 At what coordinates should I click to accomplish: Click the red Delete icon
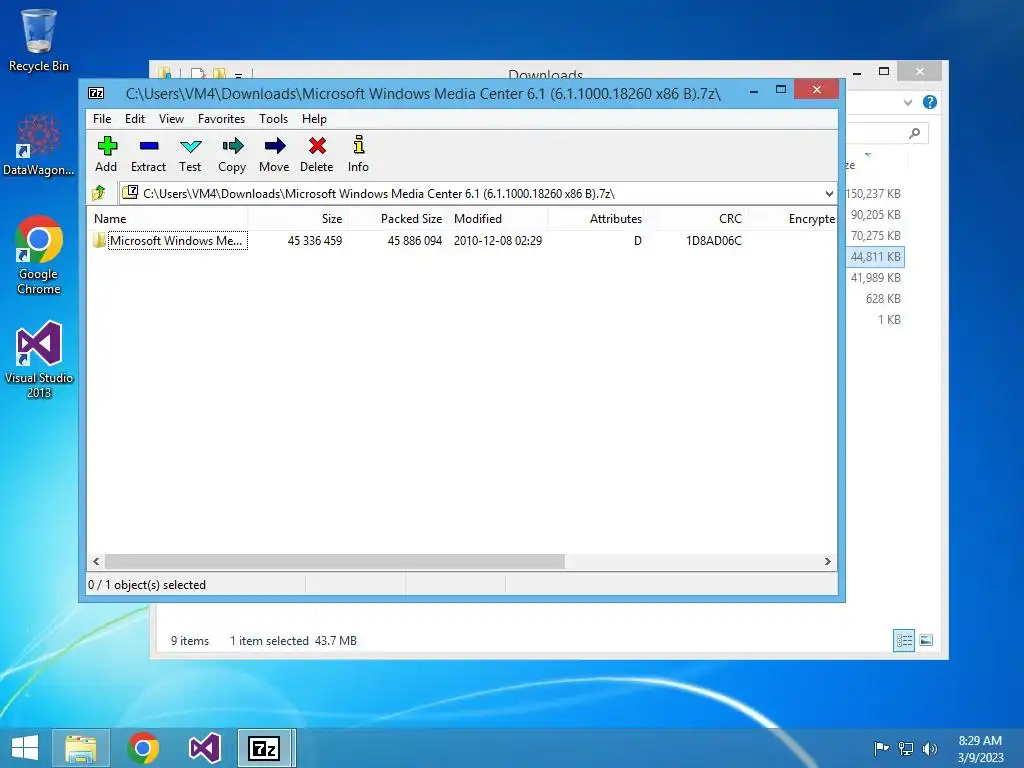coord(317,146)
